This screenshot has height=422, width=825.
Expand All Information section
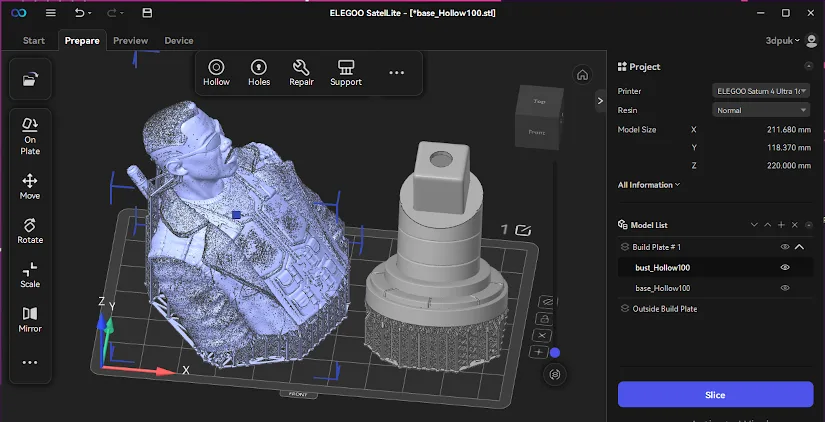click(649, 185)
